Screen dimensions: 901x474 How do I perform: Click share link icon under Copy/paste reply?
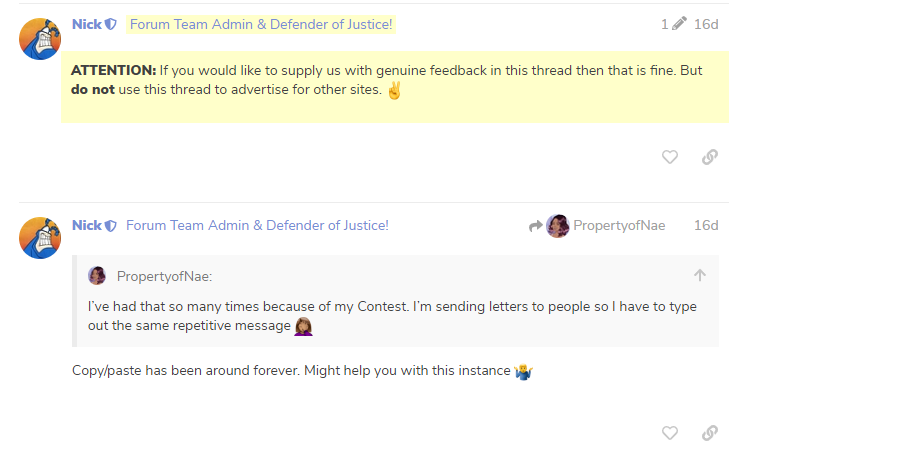(x=710, y=433)
